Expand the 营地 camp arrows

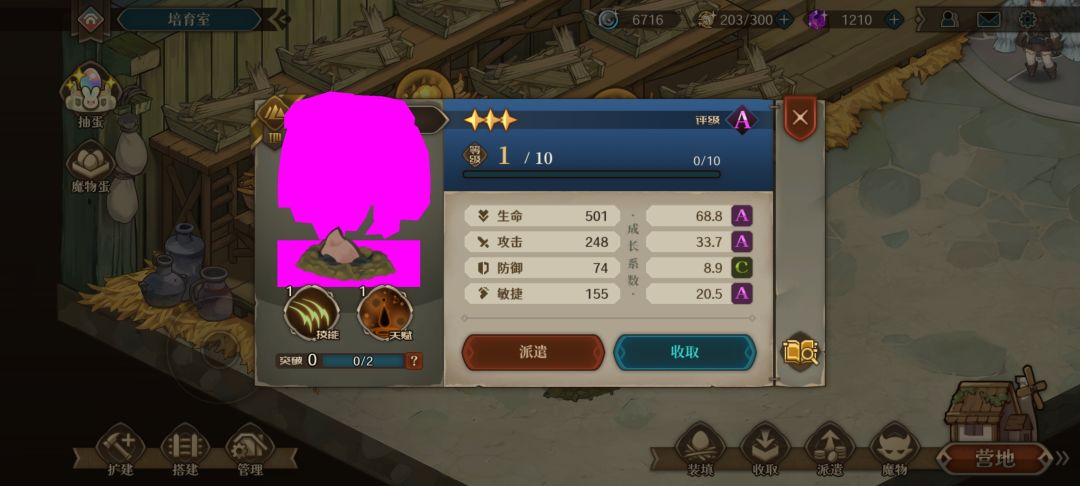1063,458
